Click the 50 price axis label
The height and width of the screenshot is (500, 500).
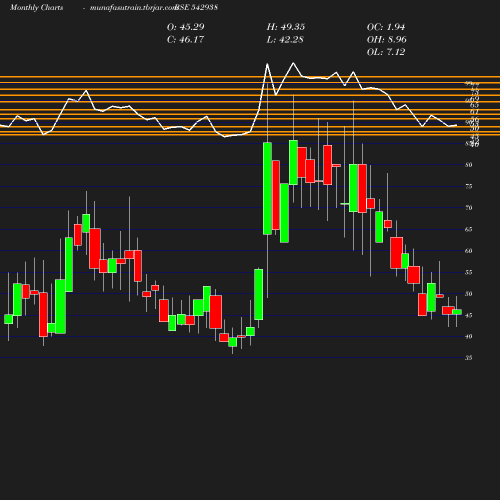point(469,294)
